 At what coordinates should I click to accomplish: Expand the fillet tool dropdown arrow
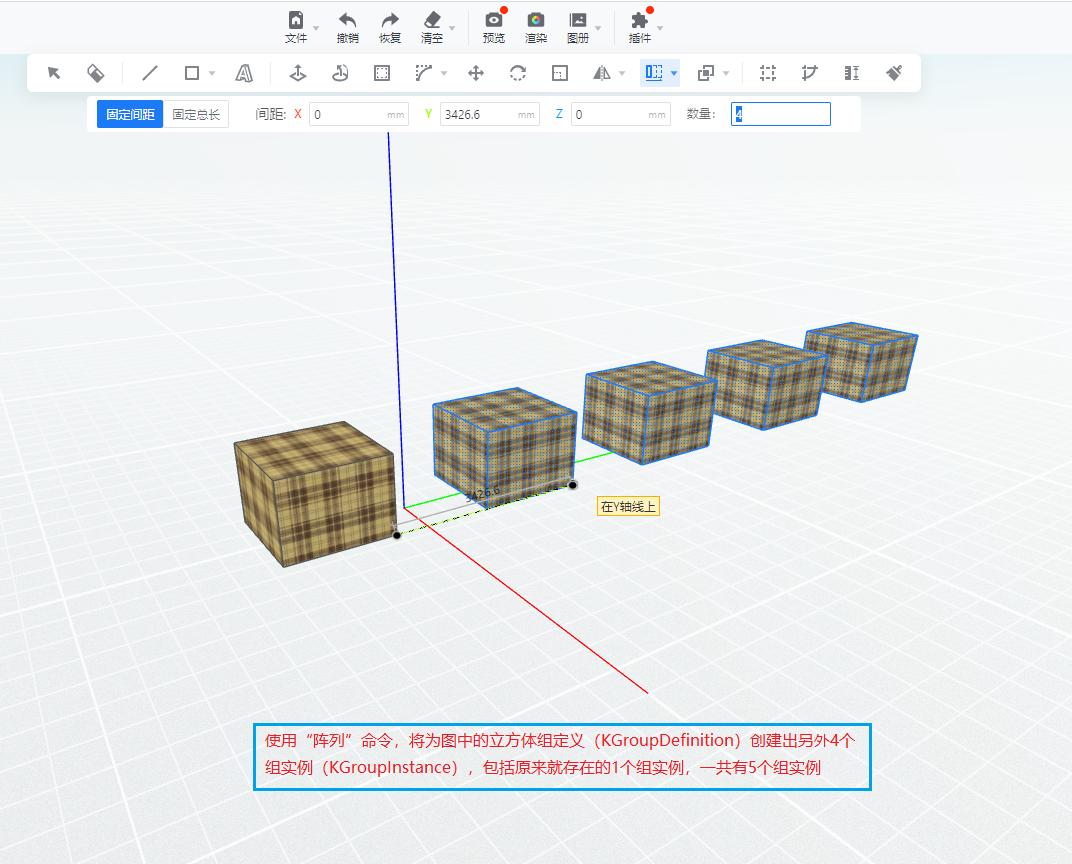(444, 73)
